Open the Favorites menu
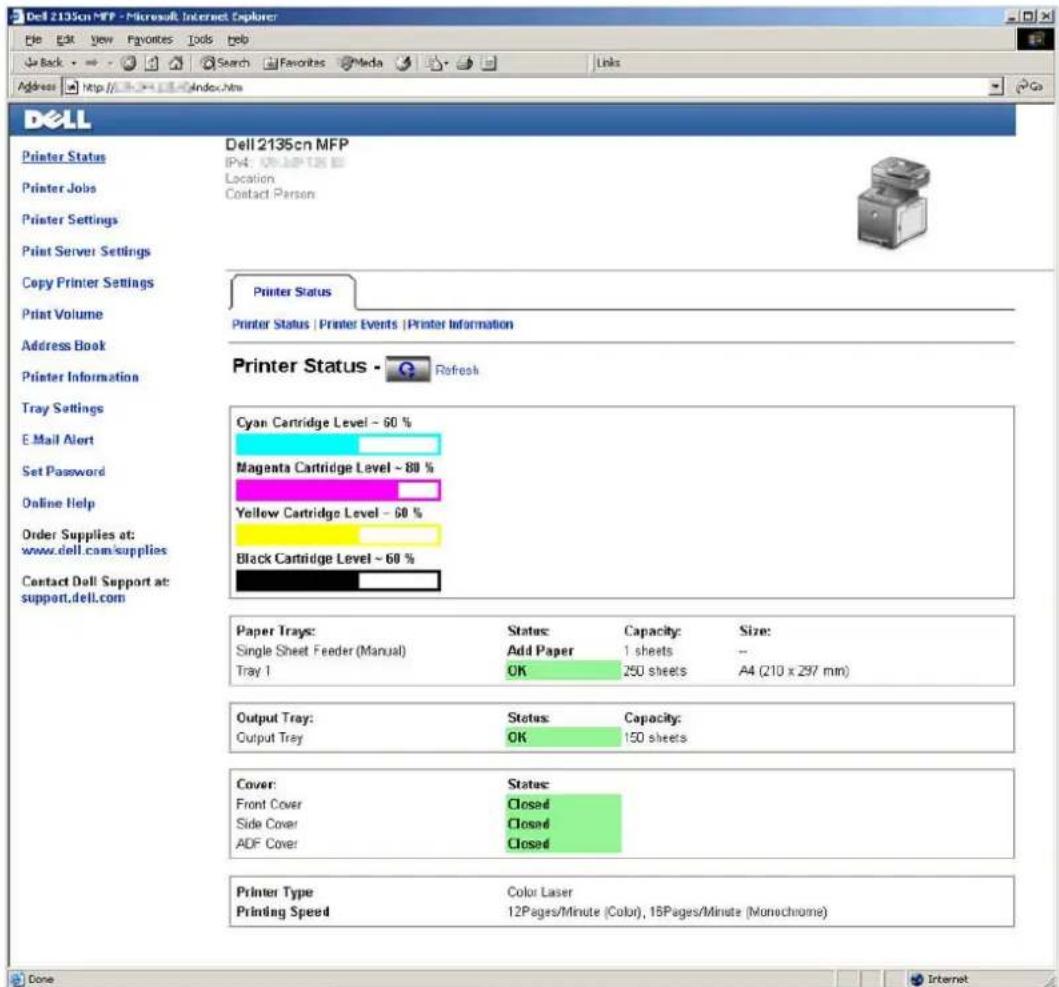The height and width of the screenshot is (987, 1059). point(150,39)
